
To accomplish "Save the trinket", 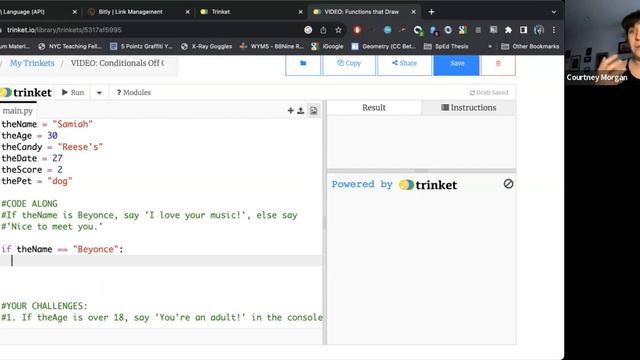I will 456,64.
